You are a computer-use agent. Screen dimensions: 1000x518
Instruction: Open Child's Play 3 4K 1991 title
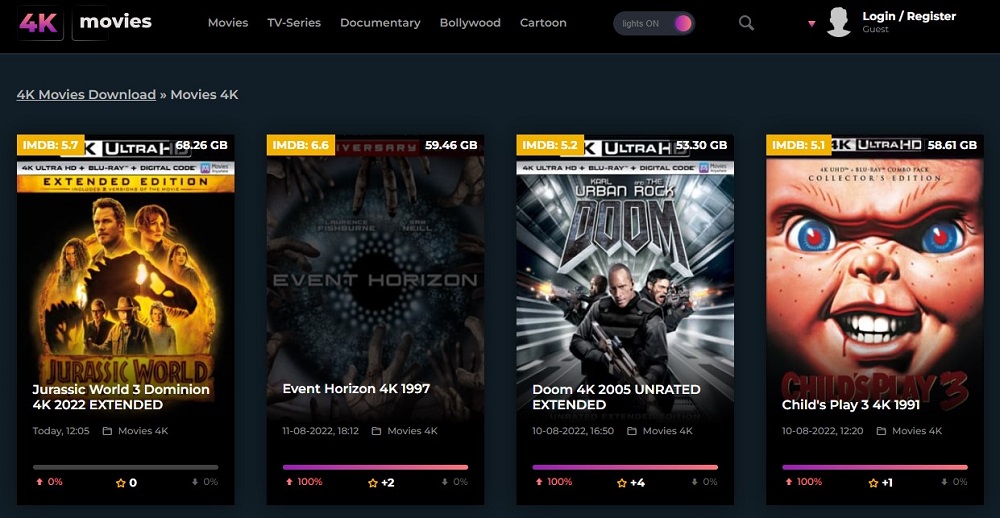point(851,405)
